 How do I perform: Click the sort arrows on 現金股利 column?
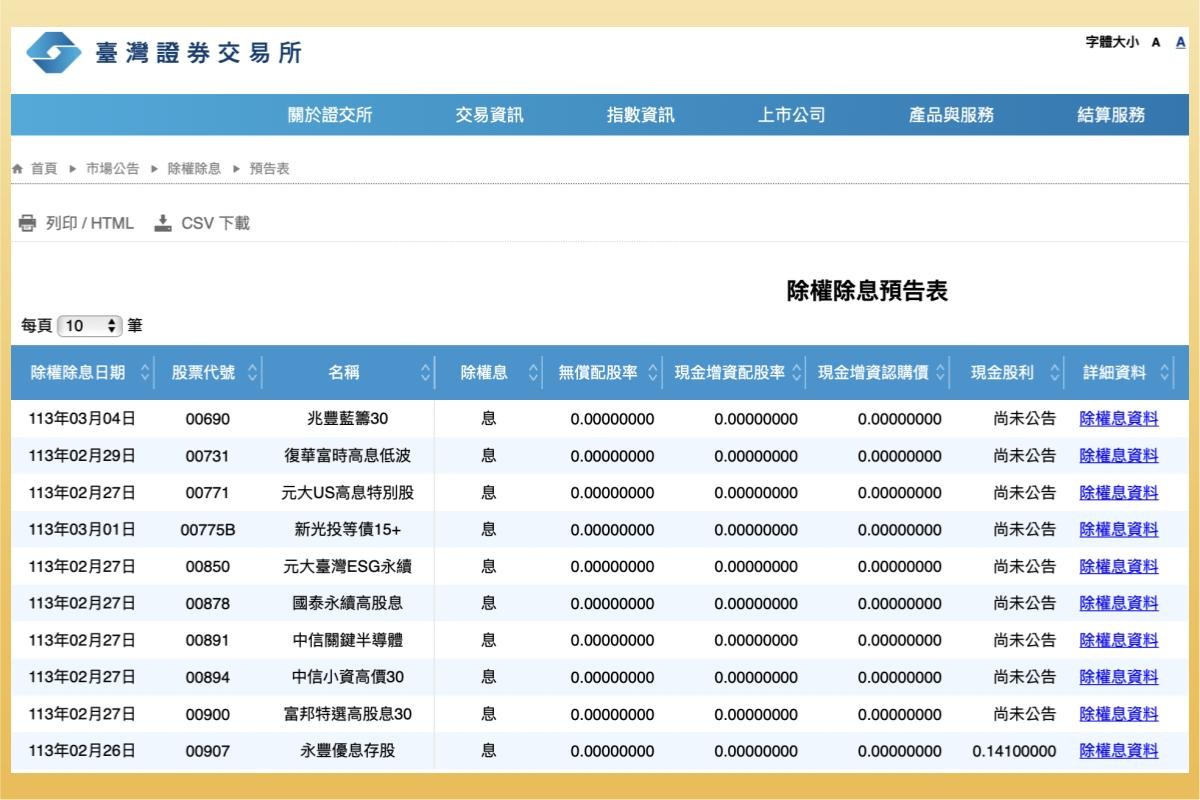click(x=1053, y=371)
